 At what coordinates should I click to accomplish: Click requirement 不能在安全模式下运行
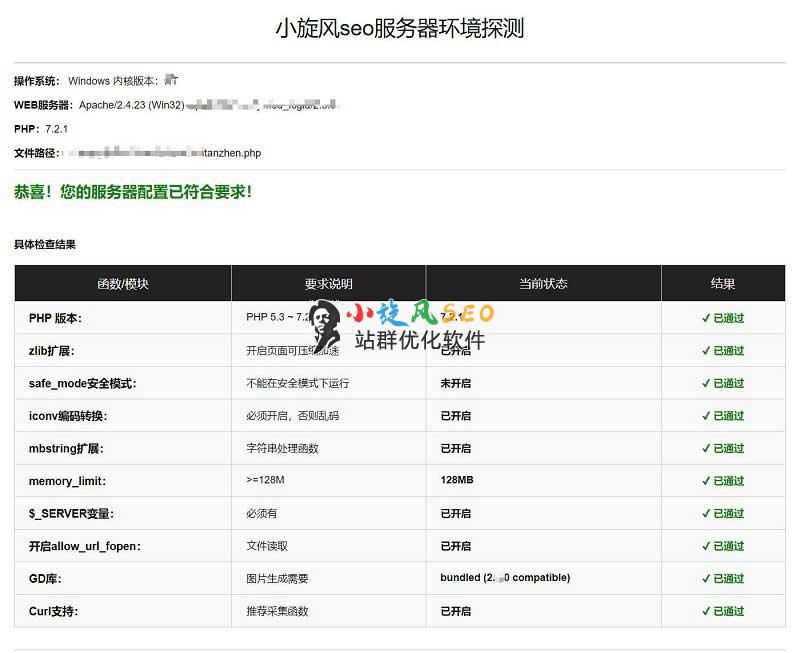click(298, 383)
